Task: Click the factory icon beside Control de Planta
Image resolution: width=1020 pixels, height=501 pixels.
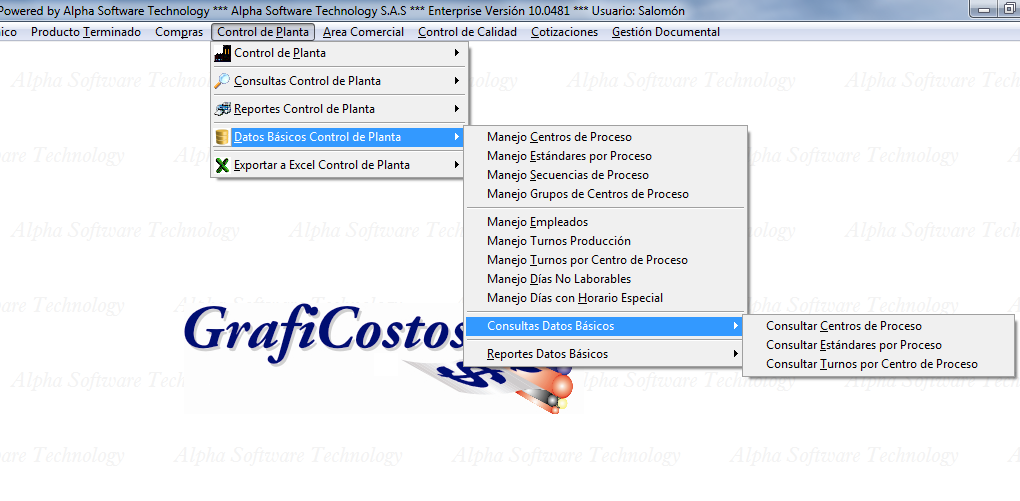Action: [x=222, y=53]
